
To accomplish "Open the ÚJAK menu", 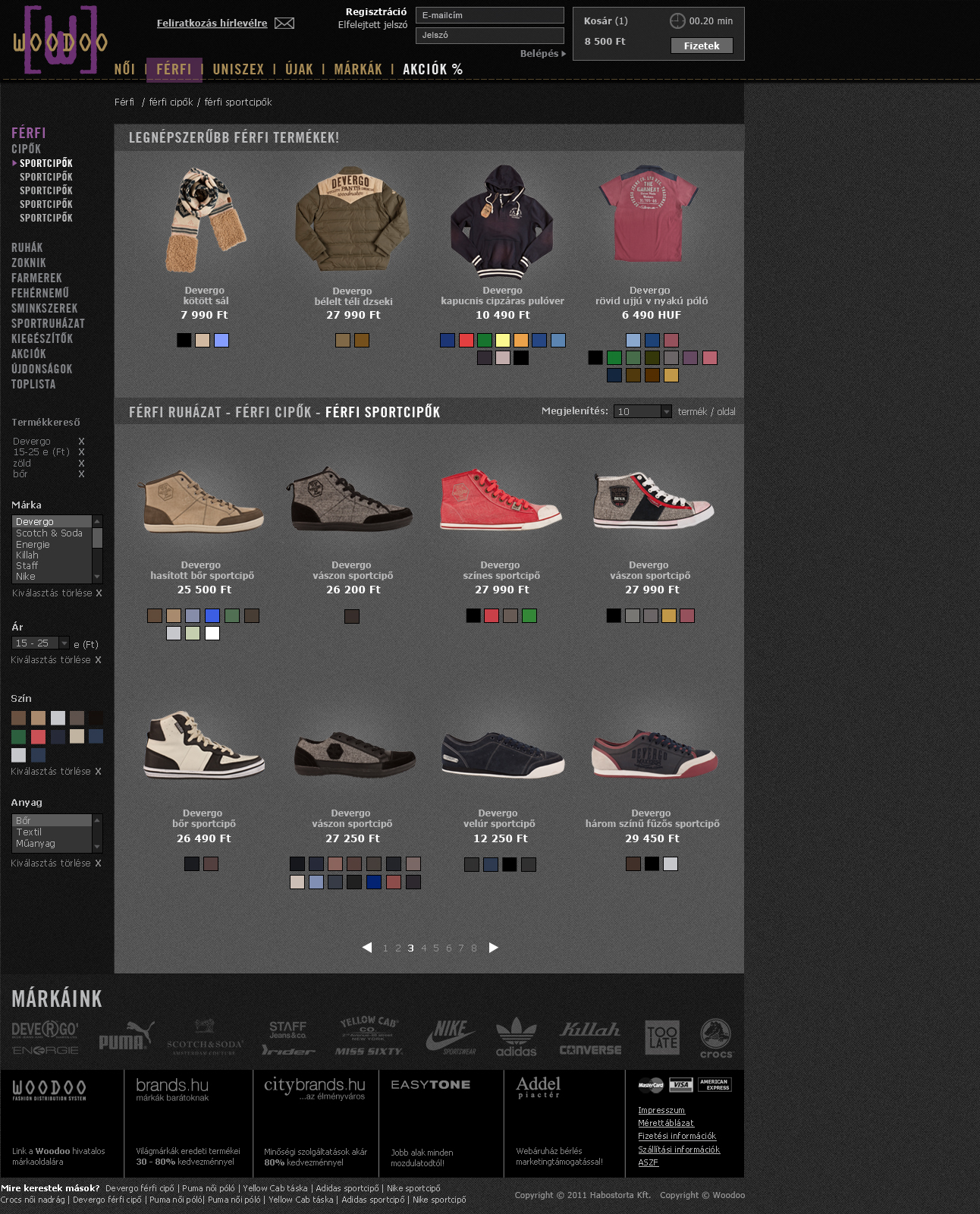I will [299, 69].
